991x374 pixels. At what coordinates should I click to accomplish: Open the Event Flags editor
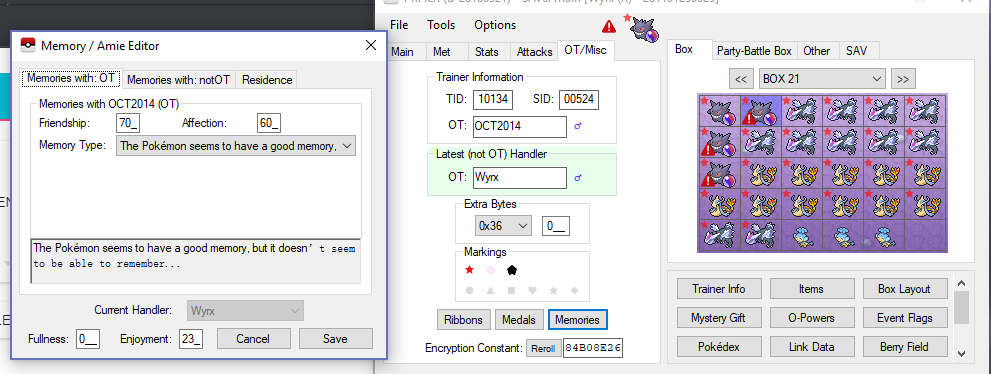905,318
